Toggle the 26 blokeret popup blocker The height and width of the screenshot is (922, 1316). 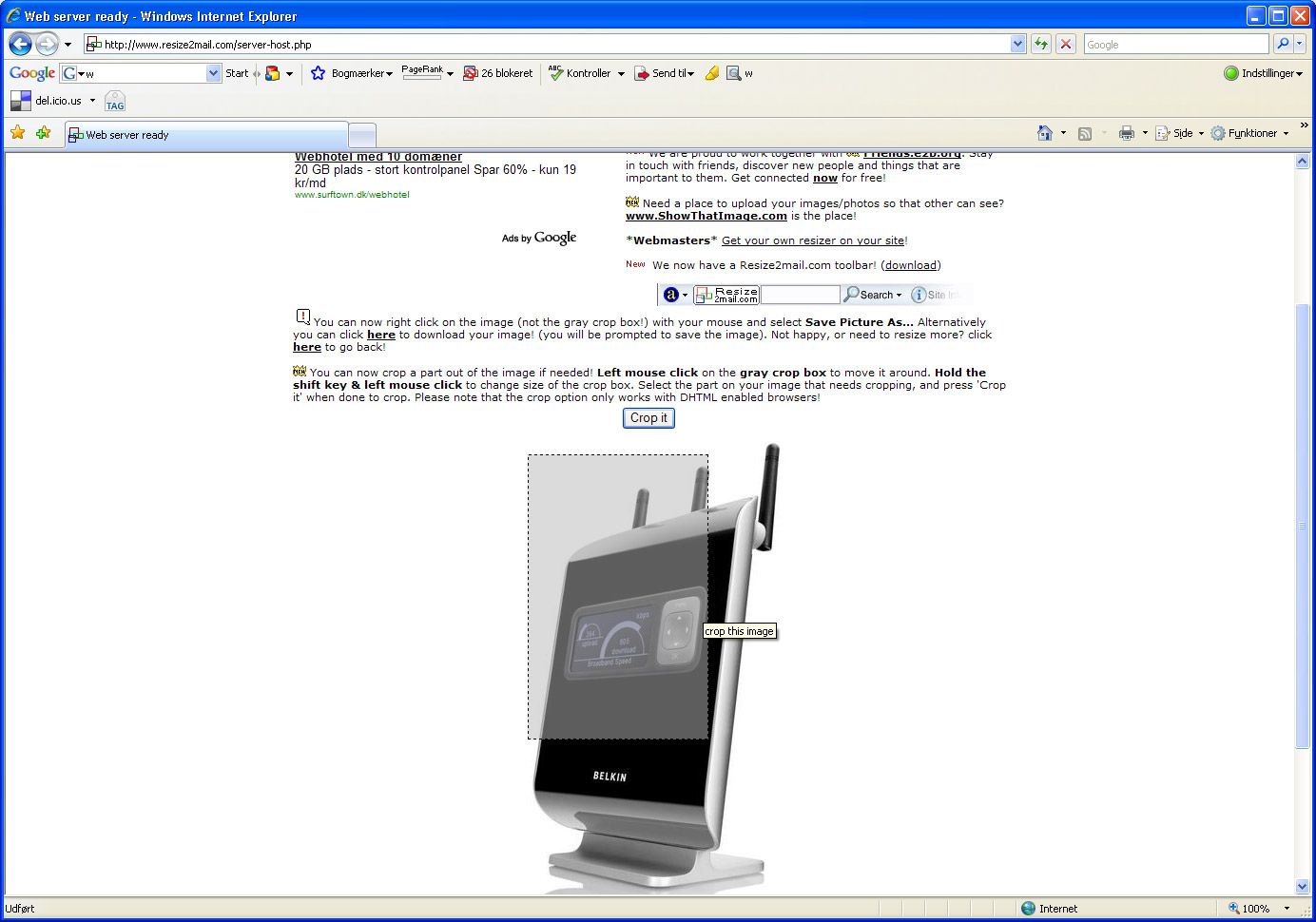click(497, 73)
